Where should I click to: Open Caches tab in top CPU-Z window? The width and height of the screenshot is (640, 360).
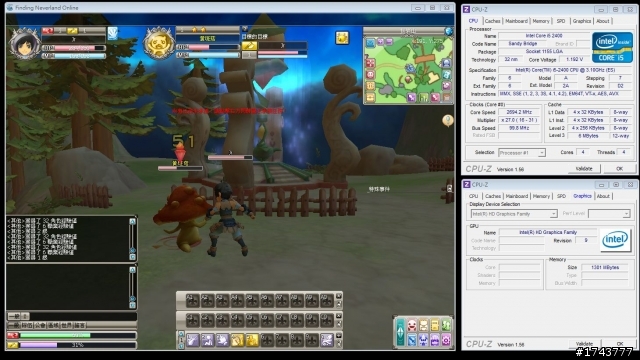493,21
